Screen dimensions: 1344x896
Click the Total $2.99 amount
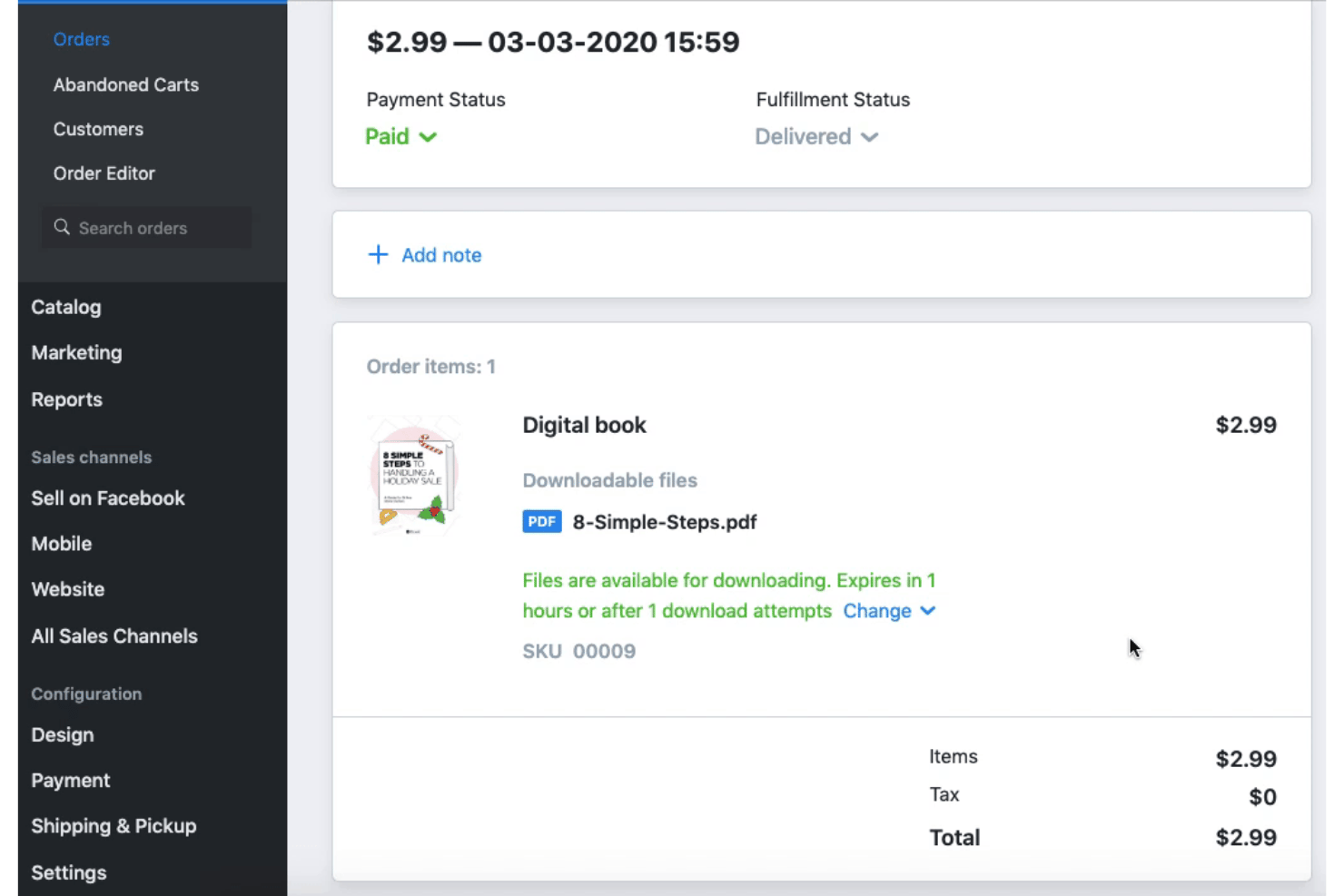[x=1246, y=837]
